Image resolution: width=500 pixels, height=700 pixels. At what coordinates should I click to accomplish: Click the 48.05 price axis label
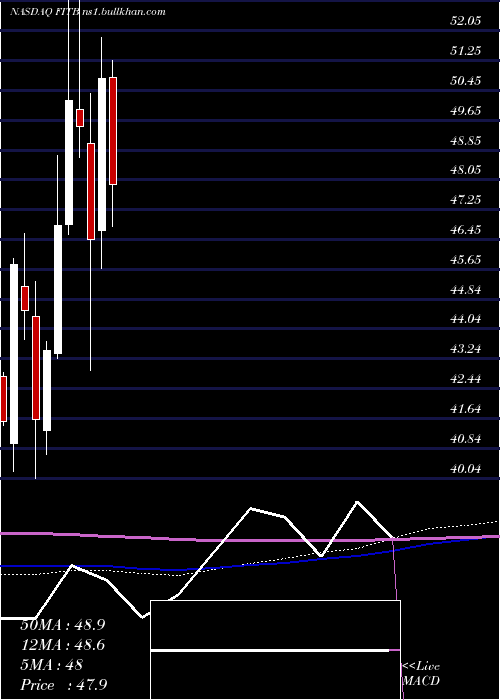coord(466,170)
